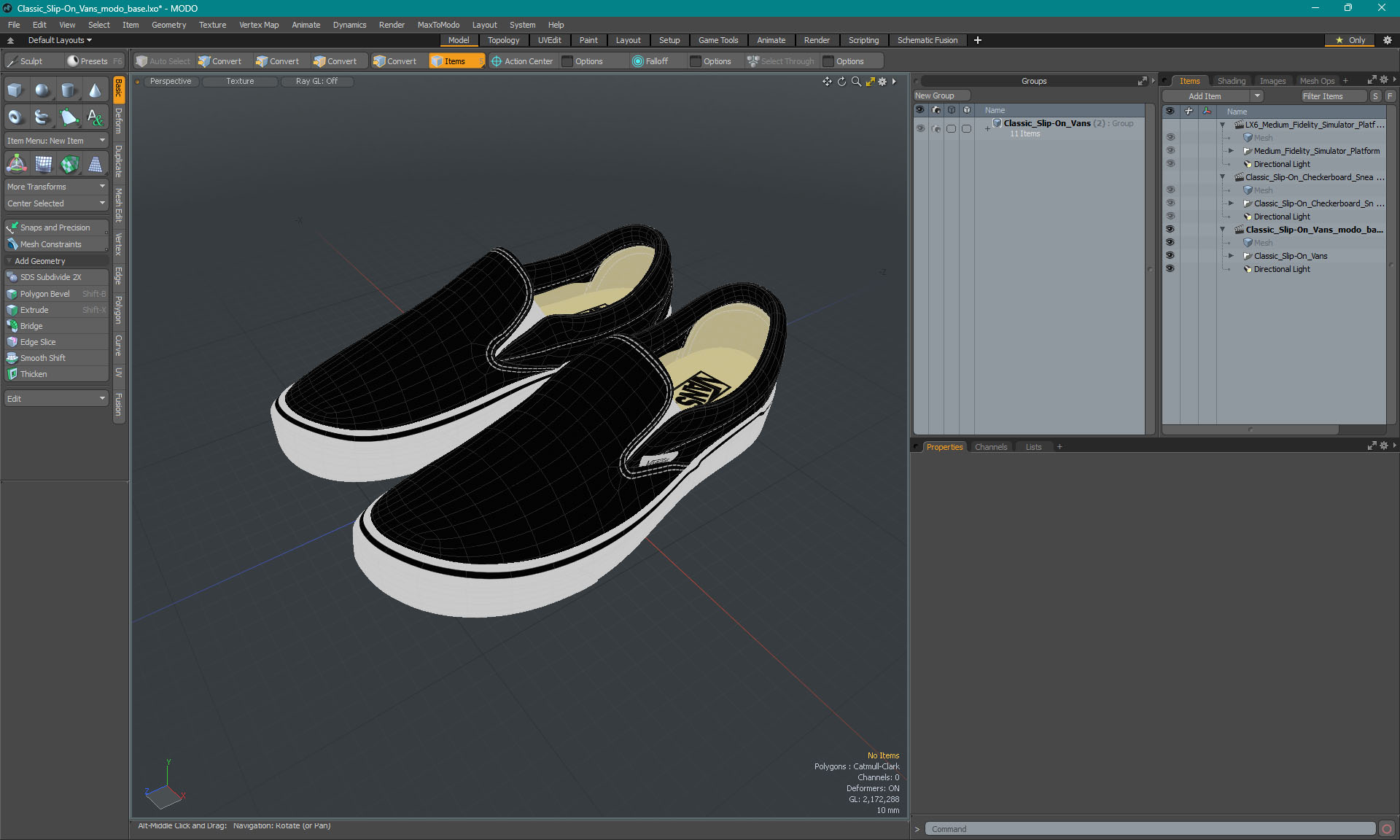This screenshot has width=1400, height=840.
Task: Activate the Transform gizmo tool
Action: click(16, 164)
